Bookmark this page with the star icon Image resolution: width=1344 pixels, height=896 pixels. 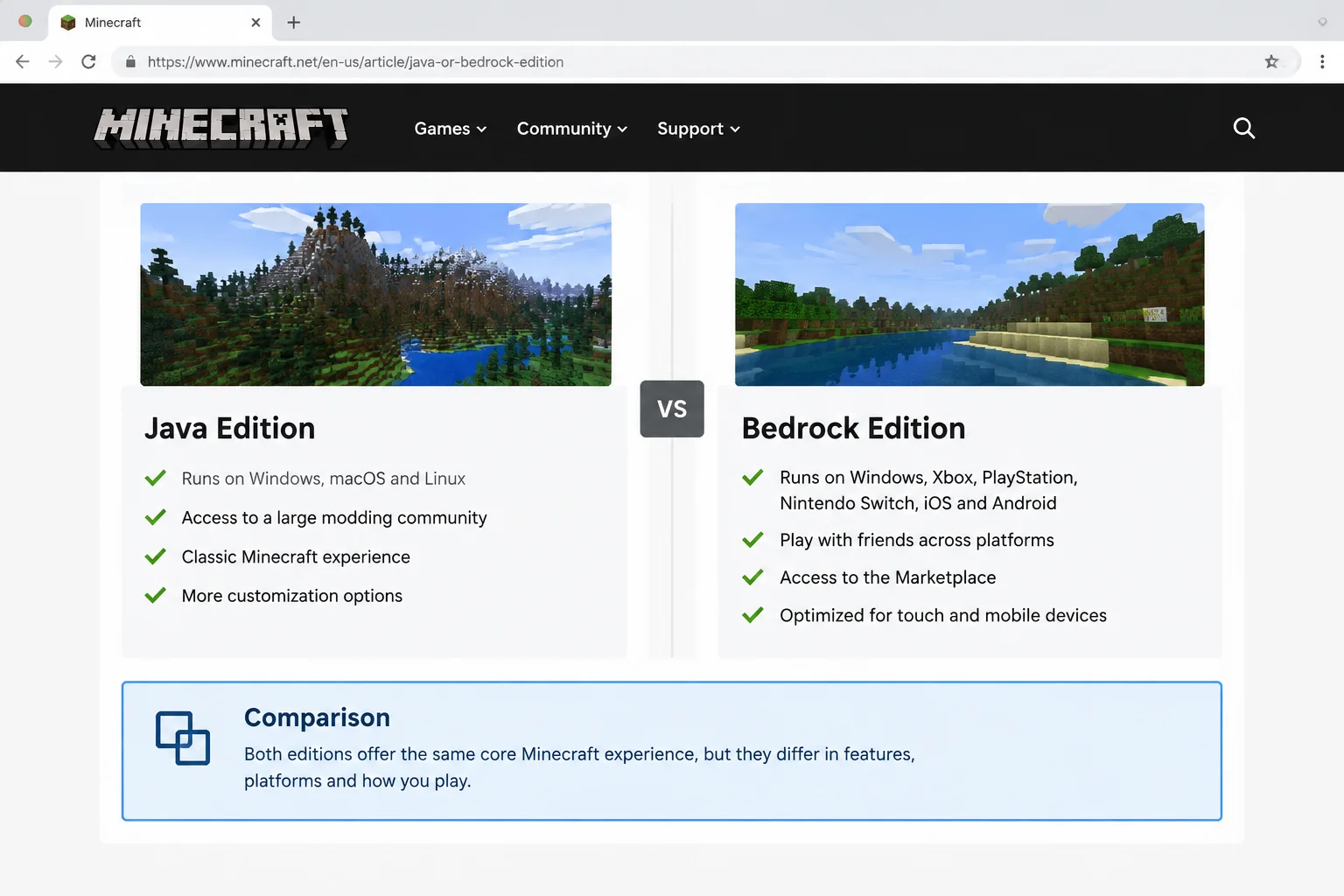click(x=1271, y=61)
